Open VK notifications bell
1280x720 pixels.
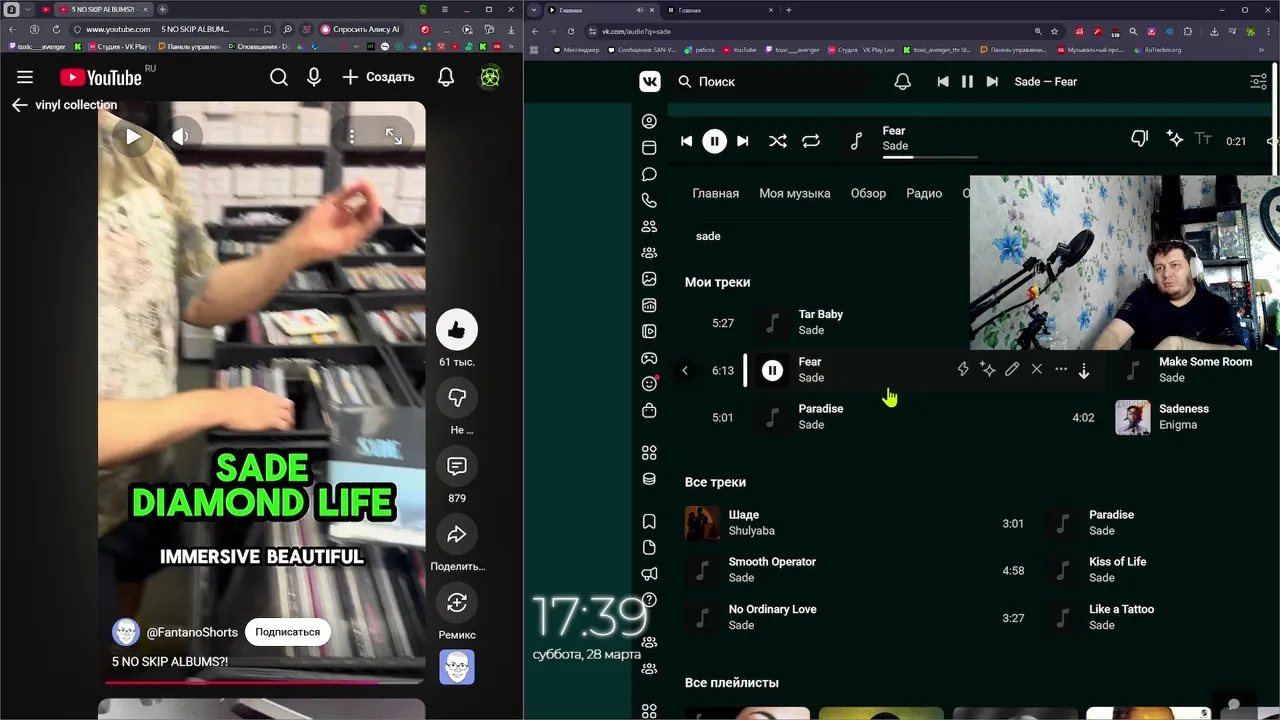902,82
